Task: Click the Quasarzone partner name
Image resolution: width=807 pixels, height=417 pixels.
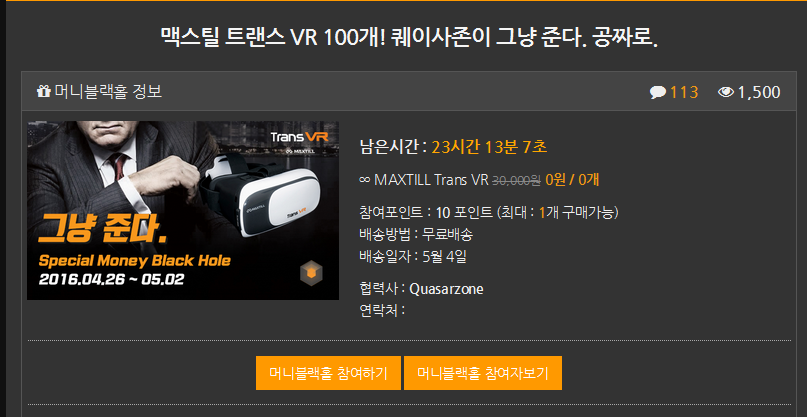Action: click(x=446, y=289)
